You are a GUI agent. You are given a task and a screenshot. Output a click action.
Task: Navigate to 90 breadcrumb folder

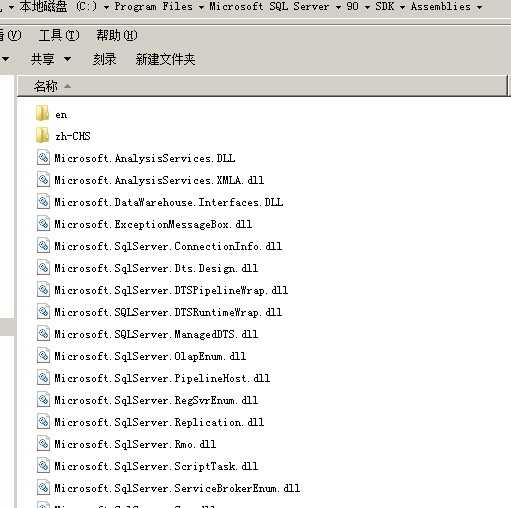pyautogui.click(x=353, y=6)
